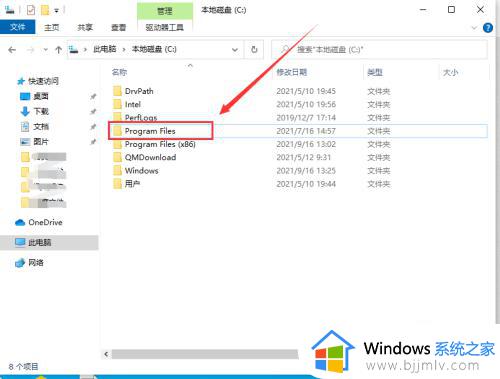This screenshot has height=379, width=500.
Task: Open the recent locations dropdown
Action: (x=46, y=50)
